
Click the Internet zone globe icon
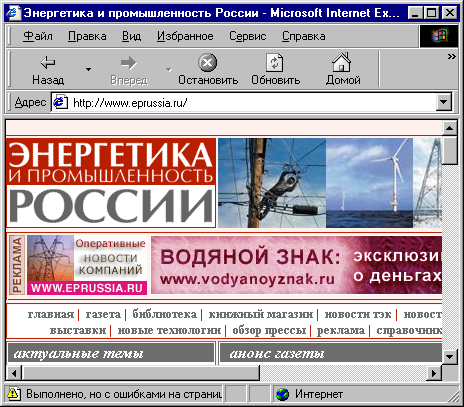[283, 394]
